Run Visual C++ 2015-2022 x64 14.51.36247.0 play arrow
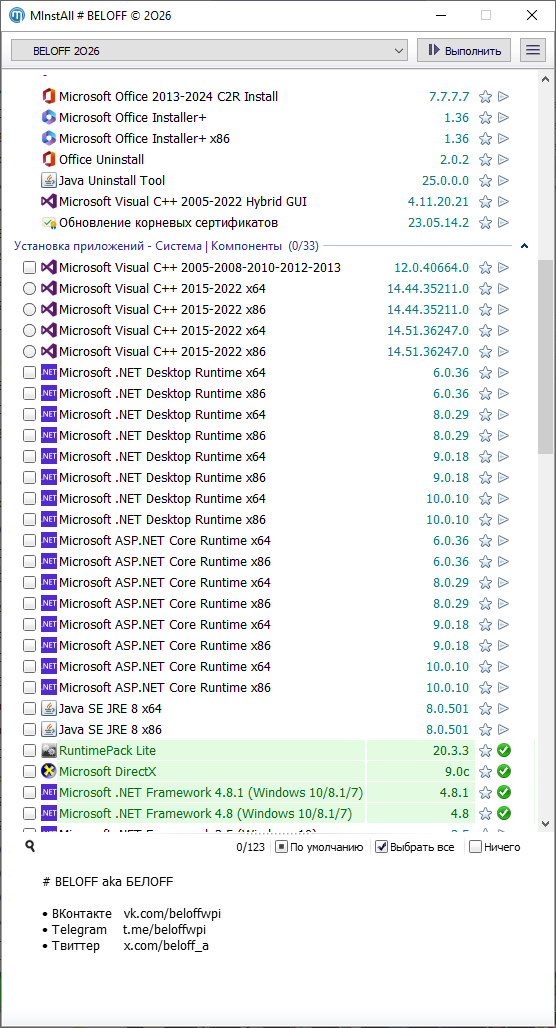 504,330
